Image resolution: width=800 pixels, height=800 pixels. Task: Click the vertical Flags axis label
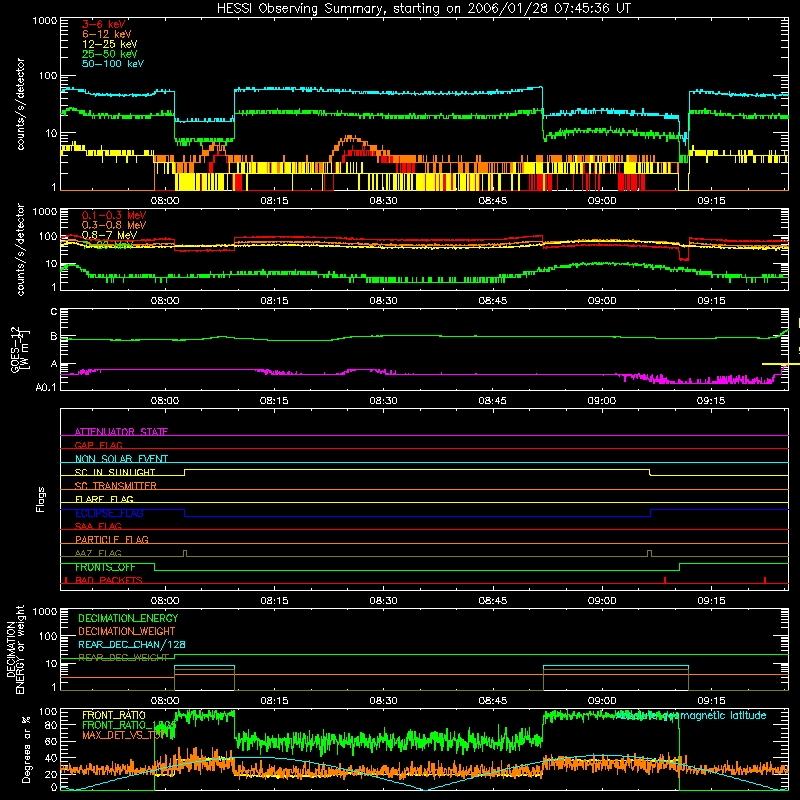tap(40, 499)
